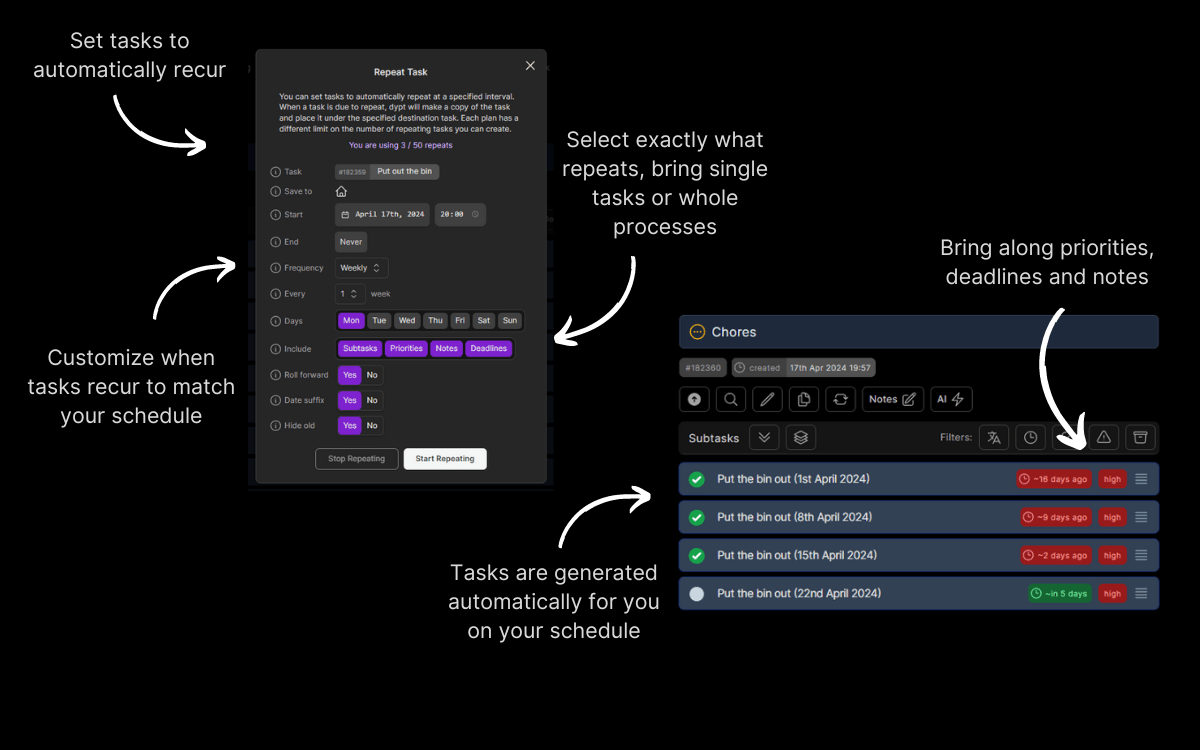Select No for Date suffix

[372, 400]
